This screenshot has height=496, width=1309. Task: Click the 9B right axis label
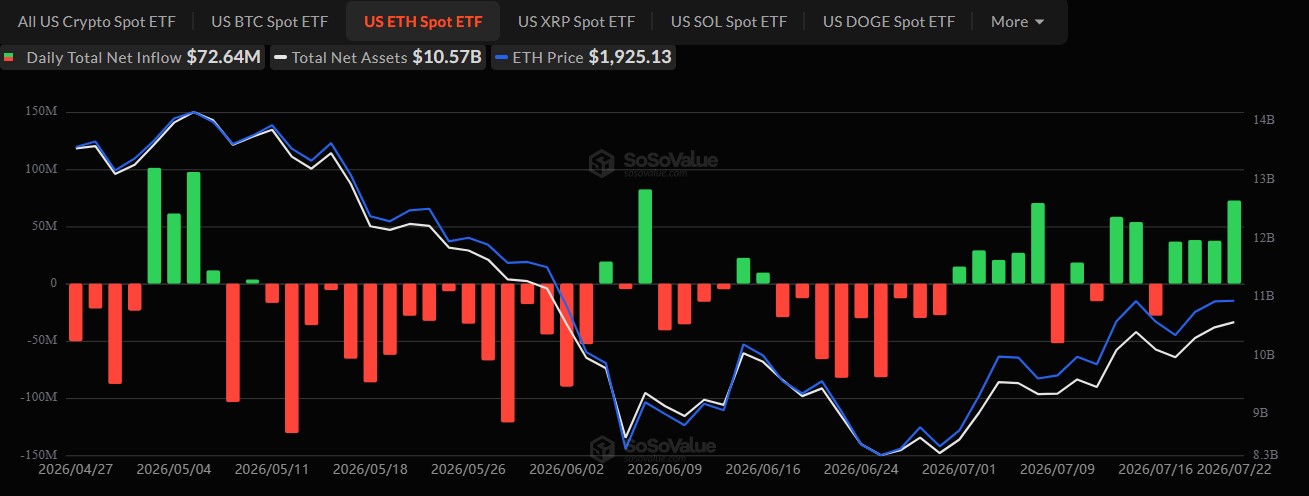click(1260, 413)
